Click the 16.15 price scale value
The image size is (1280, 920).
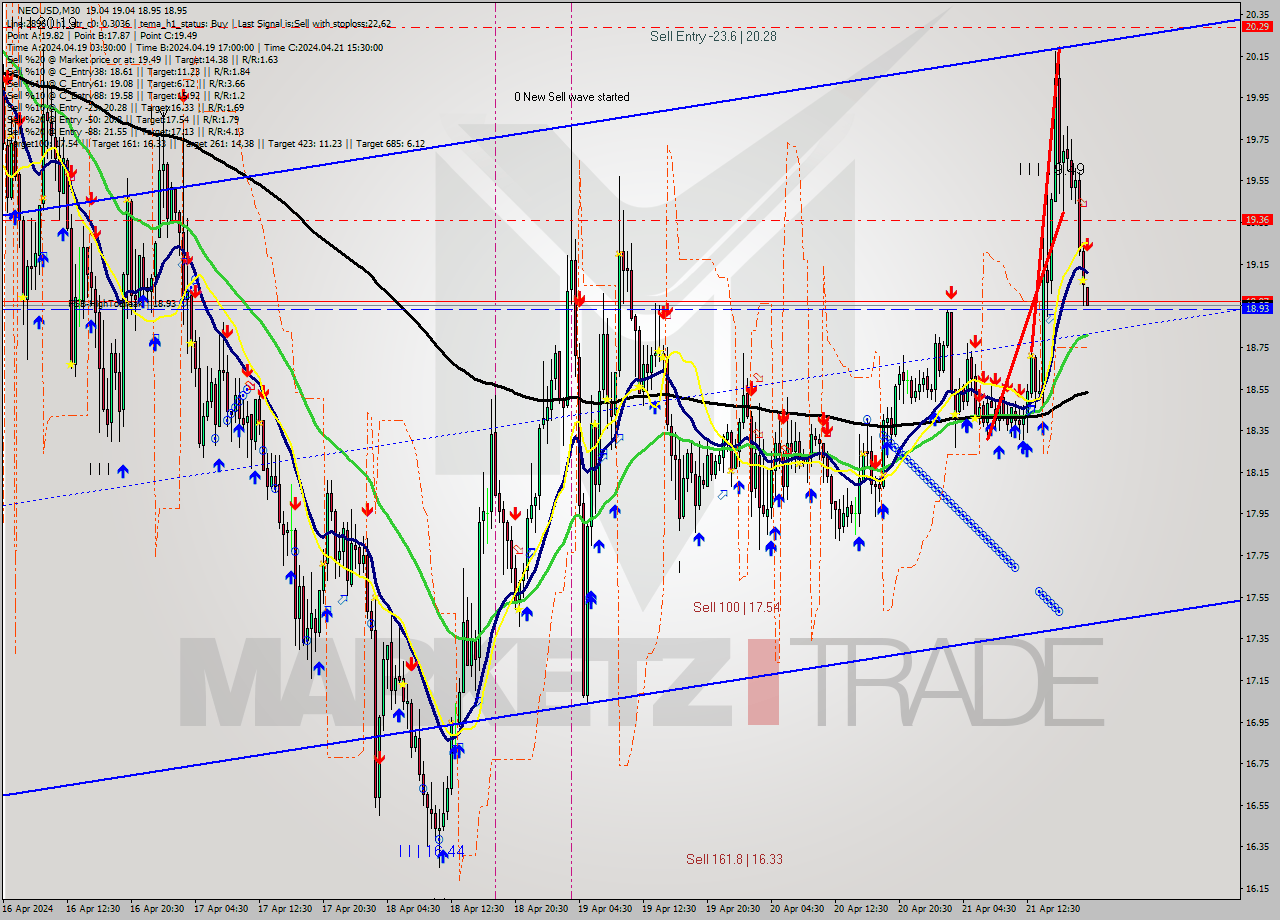[x=1257, y=888]
